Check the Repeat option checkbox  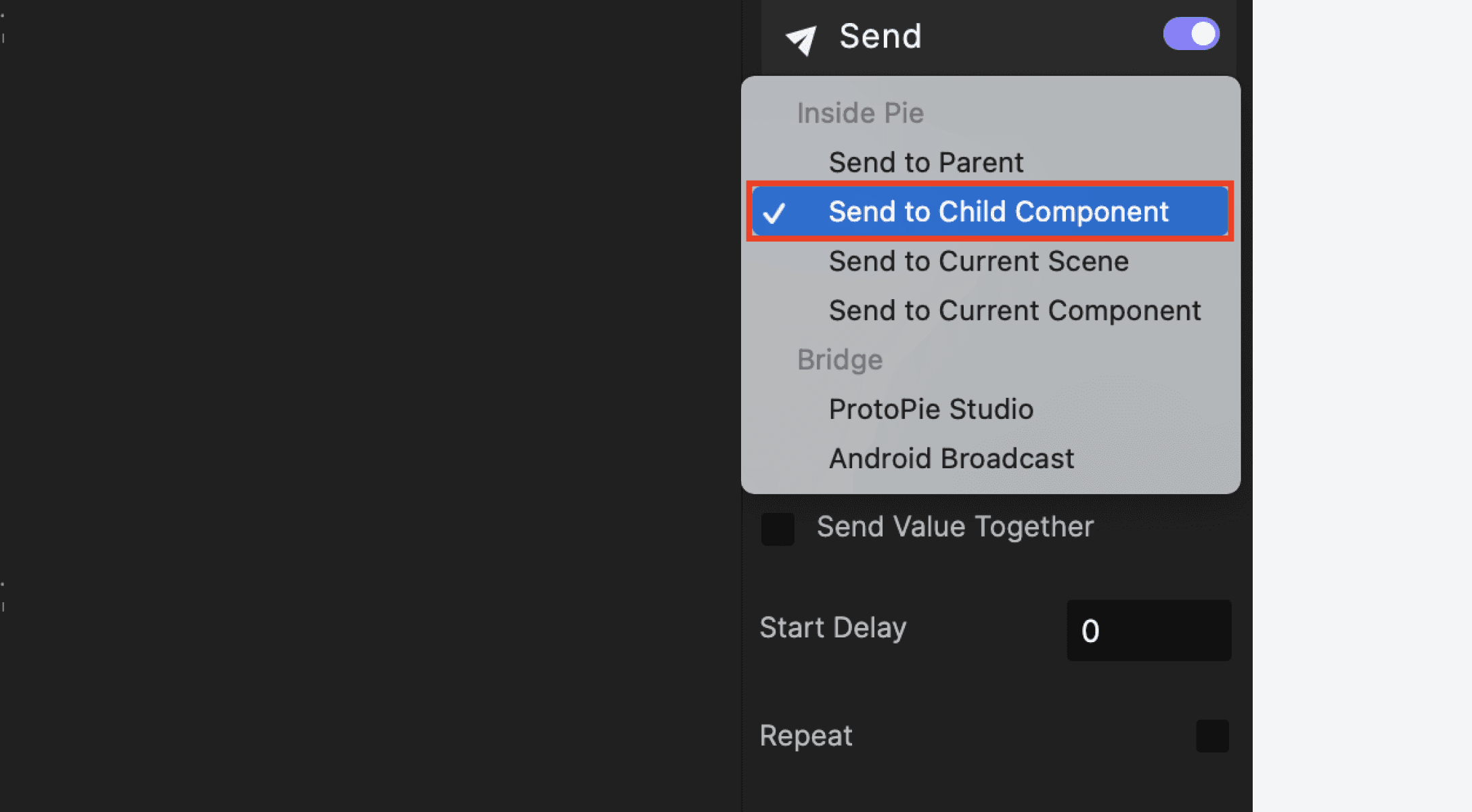(1212, 736)
